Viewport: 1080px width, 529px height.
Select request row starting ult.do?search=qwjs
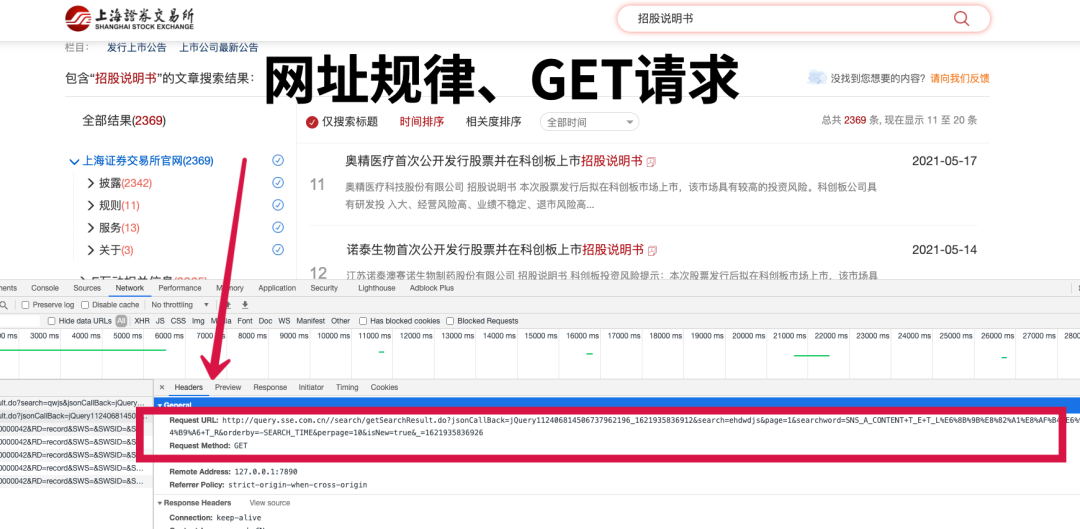click(x=76, y=402)
